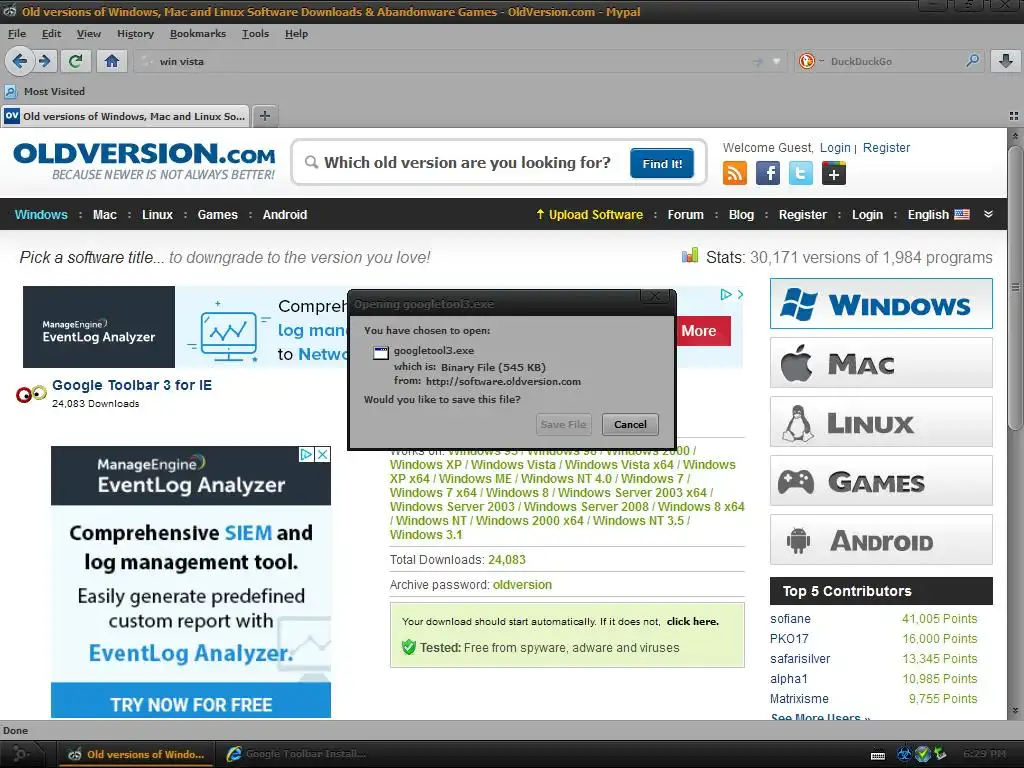Click the AdChoices icon on the EventLog ad
Image resolution: width=1024 pixels, height=768 pixels.
pyautogui.click(x=306, y=455)
